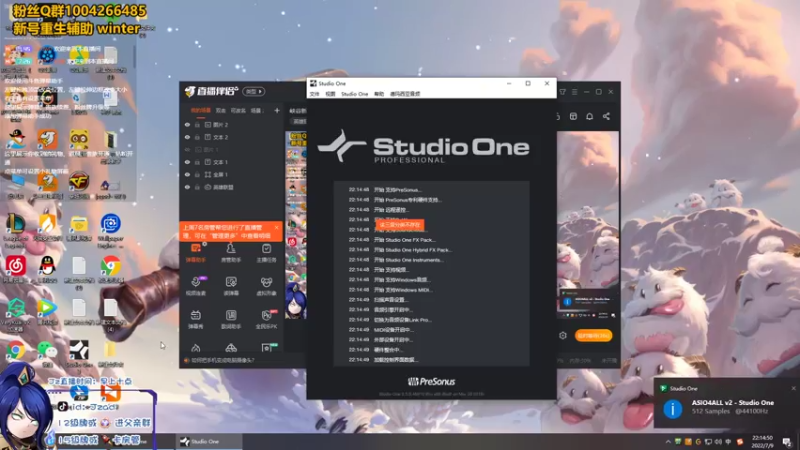Open the Studio One menu item
This screenshot has height=450, width=800.
click(x=355, y=94)
